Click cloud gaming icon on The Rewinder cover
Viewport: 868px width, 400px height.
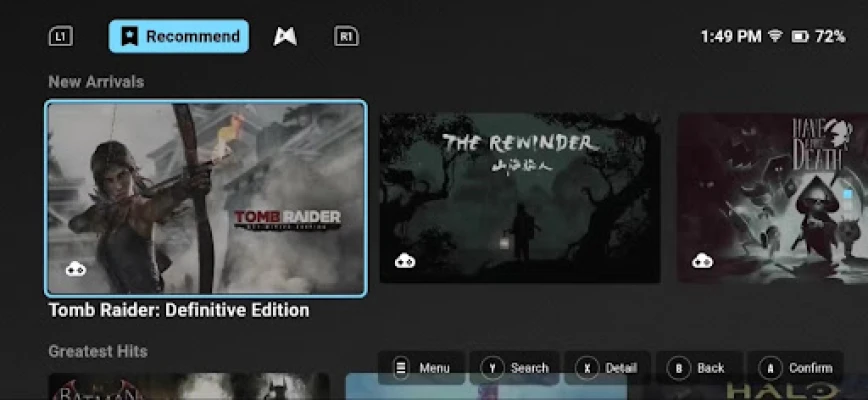pos(405,260)
